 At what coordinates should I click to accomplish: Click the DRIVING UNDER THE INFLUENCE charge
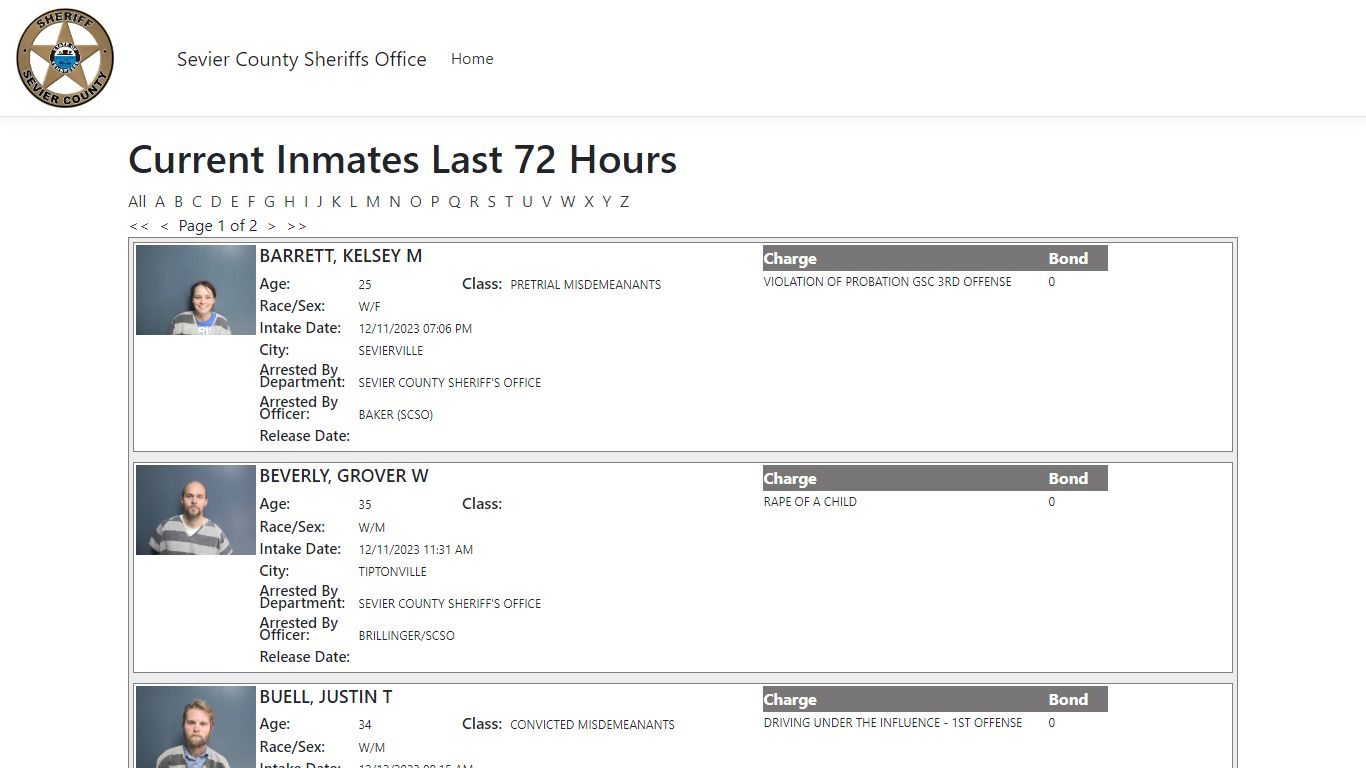point(893,722)
